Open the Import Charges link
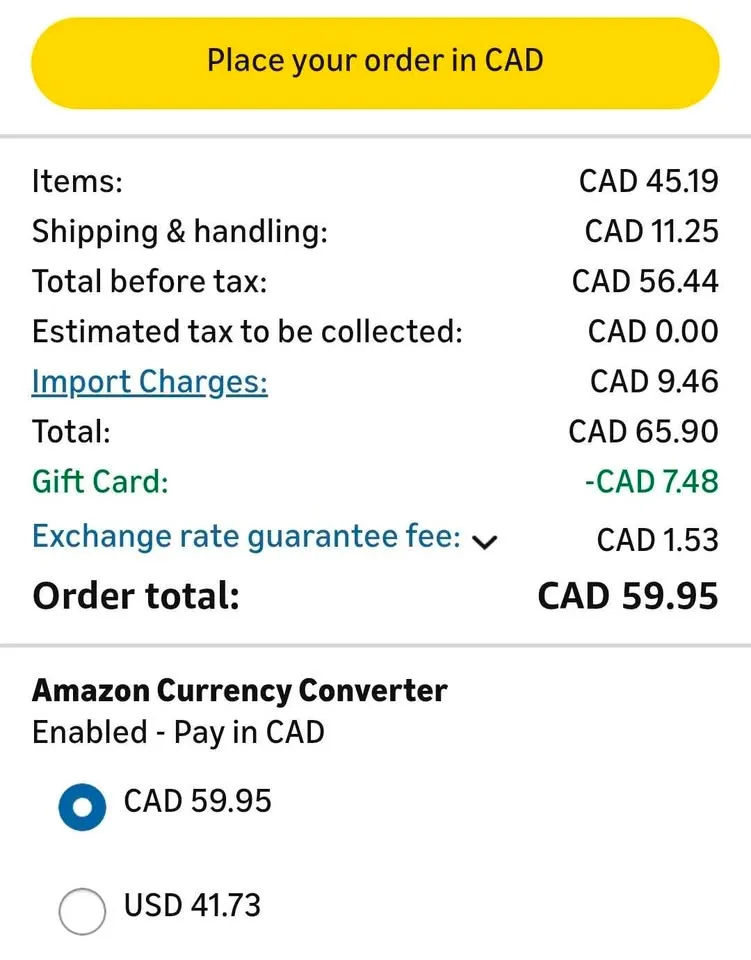 pos(150,382)
